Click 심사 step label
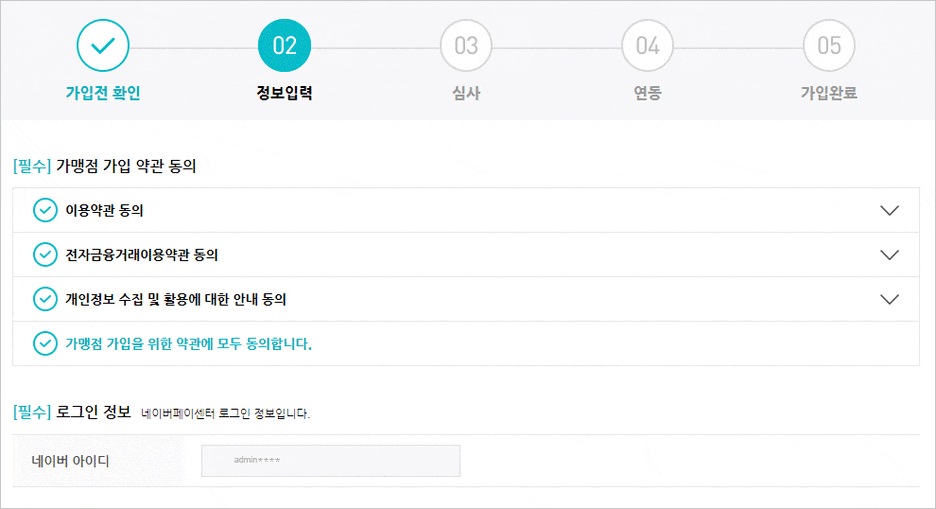 tap(466, 93)
